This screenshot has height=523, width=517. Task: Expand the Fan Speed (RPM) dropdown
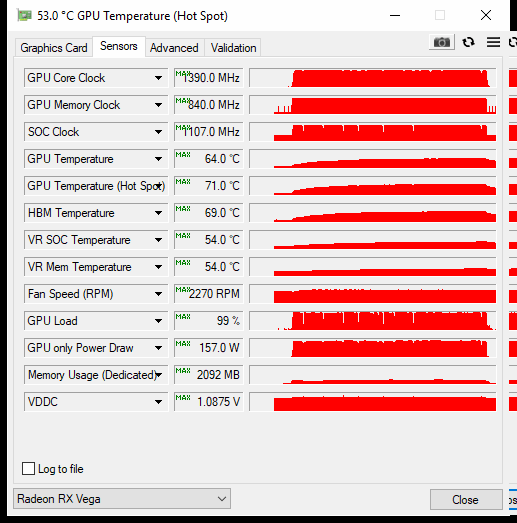(x=158, y=294)
